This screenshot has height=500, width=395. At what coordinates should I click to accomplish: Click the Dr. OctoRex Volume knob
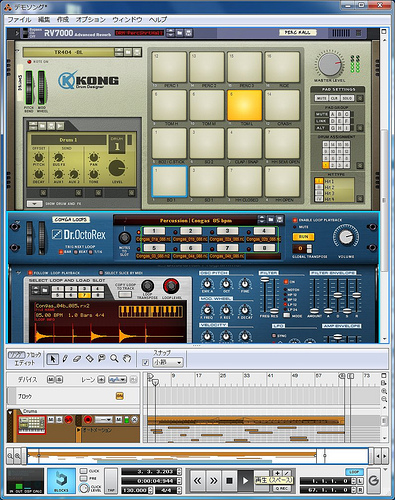point(346,237)
